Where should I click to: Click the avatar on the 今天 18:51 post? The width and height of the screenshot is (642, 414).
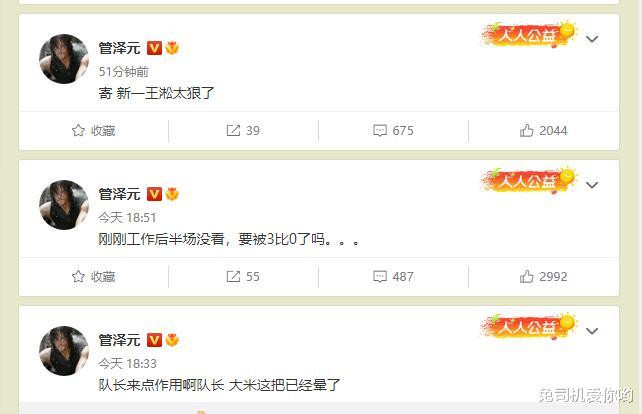point(63,205)
